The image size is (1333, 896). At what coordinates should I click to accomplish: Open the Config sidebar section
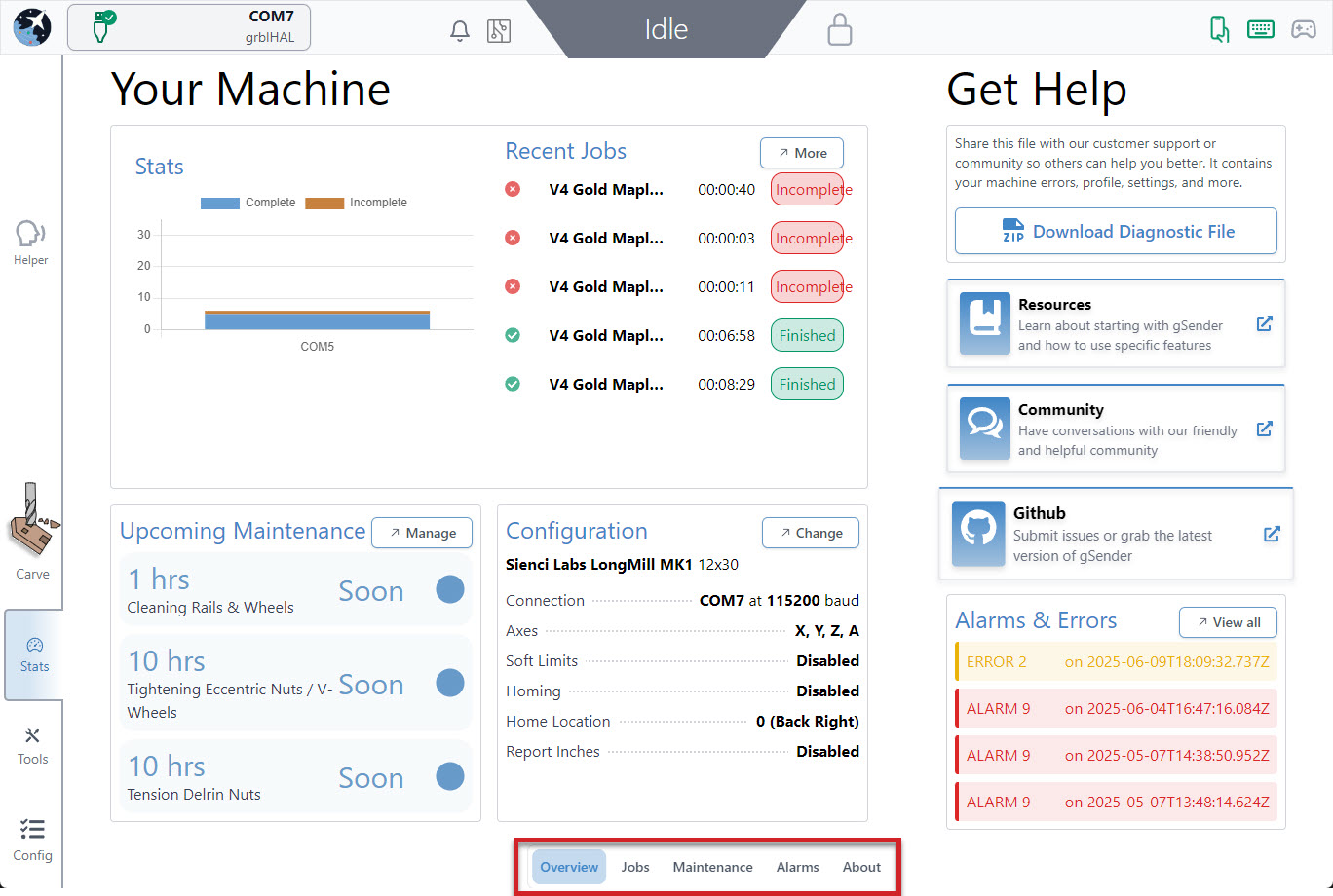pos(32,840)
